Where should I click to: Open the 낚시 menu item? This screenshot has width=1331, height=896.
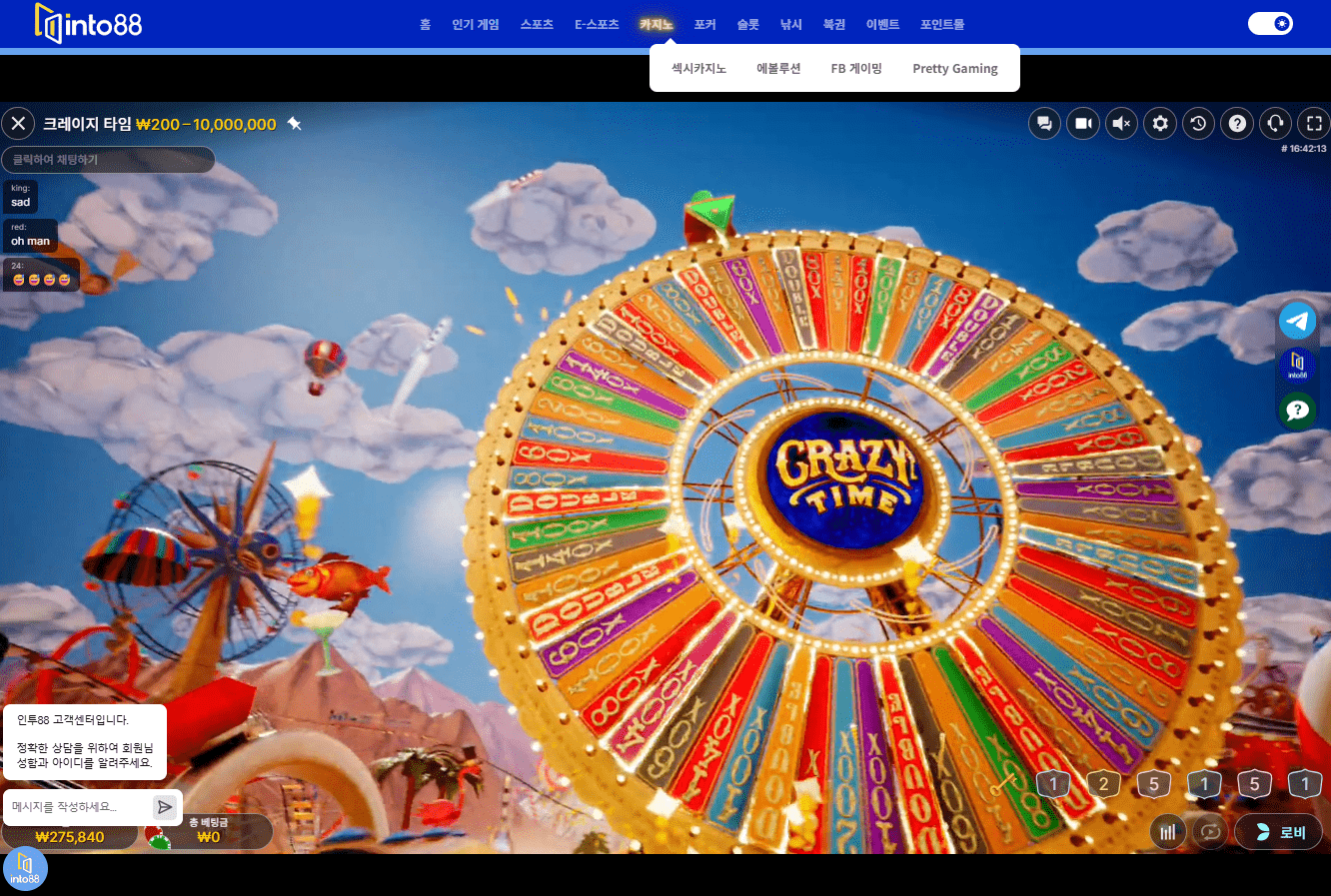point(790,25)
